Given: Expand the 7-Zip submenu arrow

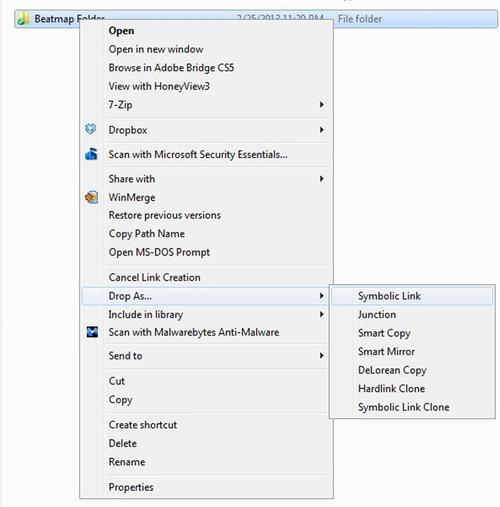Looking at the screenshot, I should 321,105.
